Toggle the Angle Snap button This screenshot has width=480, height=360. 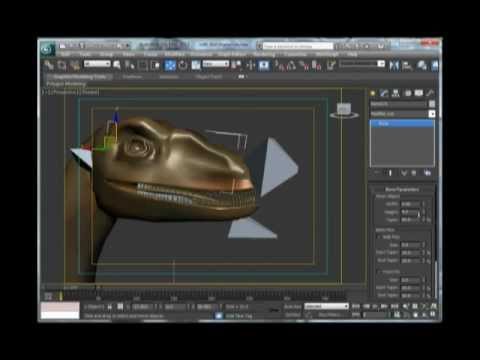291,65
